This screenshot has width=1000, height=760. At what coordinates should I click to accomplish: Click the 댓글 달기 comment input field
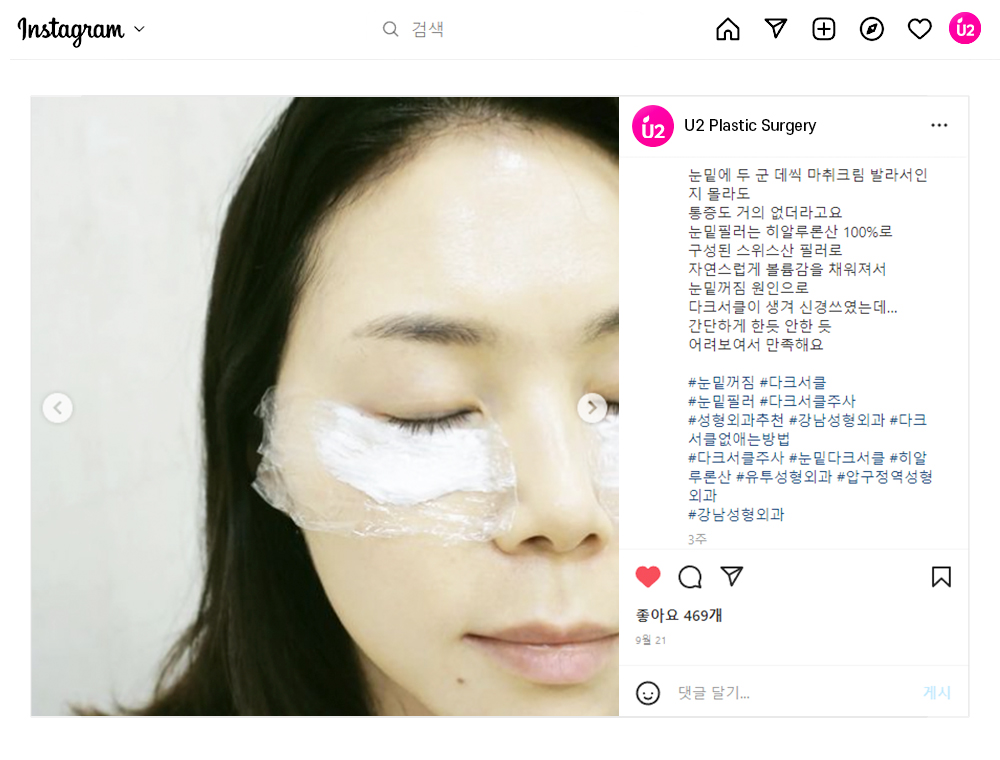(791, 692)
